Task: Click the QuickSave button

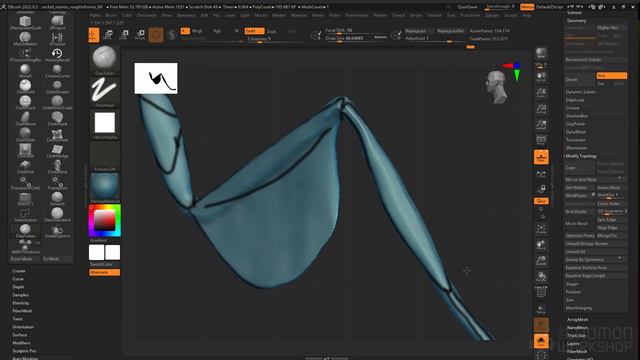Action: pos(467,7)
